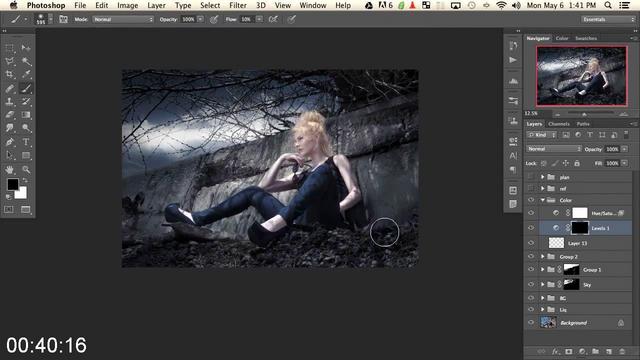
Task: Select the Move tool
Action: (26, 48)
